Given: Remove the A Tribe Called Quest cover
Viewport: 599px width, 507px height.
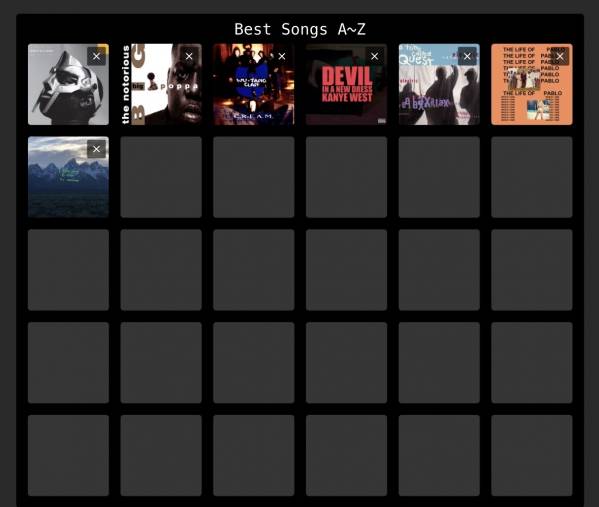Looking at the screenshot, I should pyautogui.click(x=467, y=57).
